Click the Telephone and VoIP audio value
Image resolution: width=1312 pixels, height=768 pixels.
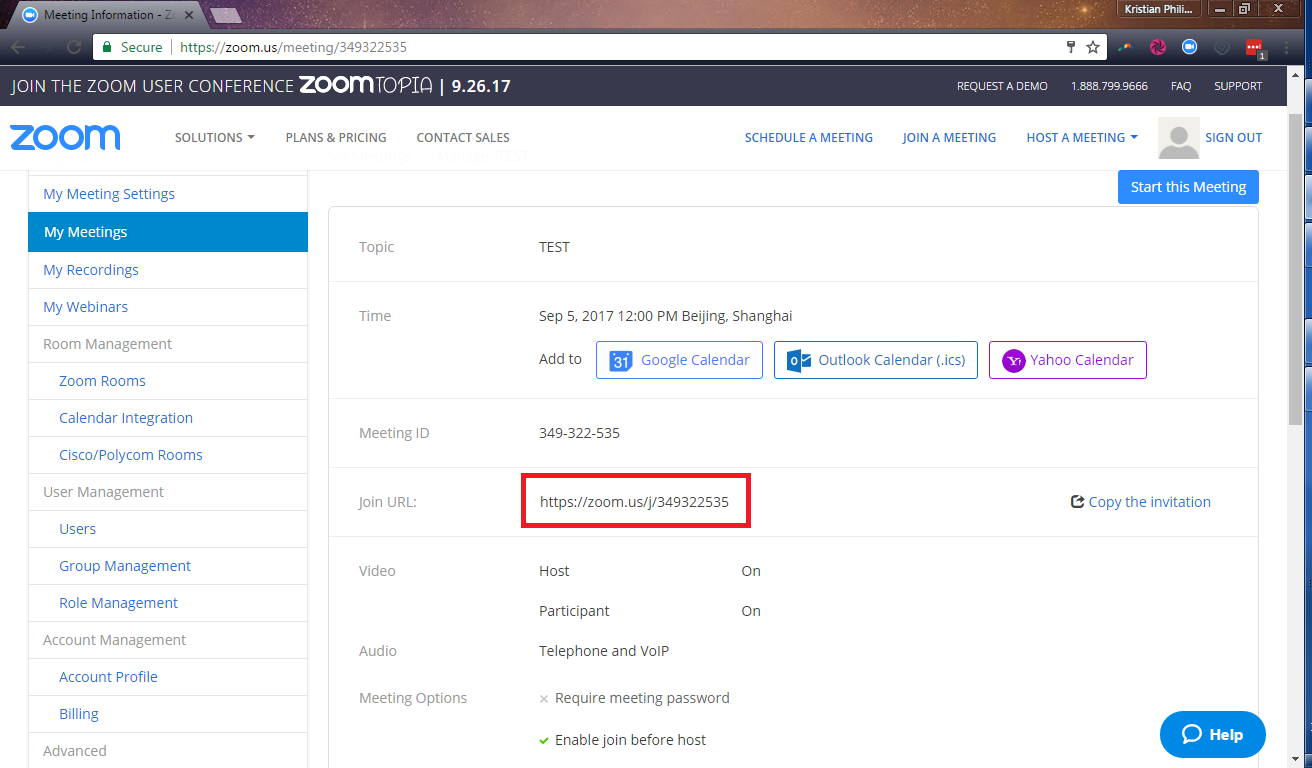[604, 651]
